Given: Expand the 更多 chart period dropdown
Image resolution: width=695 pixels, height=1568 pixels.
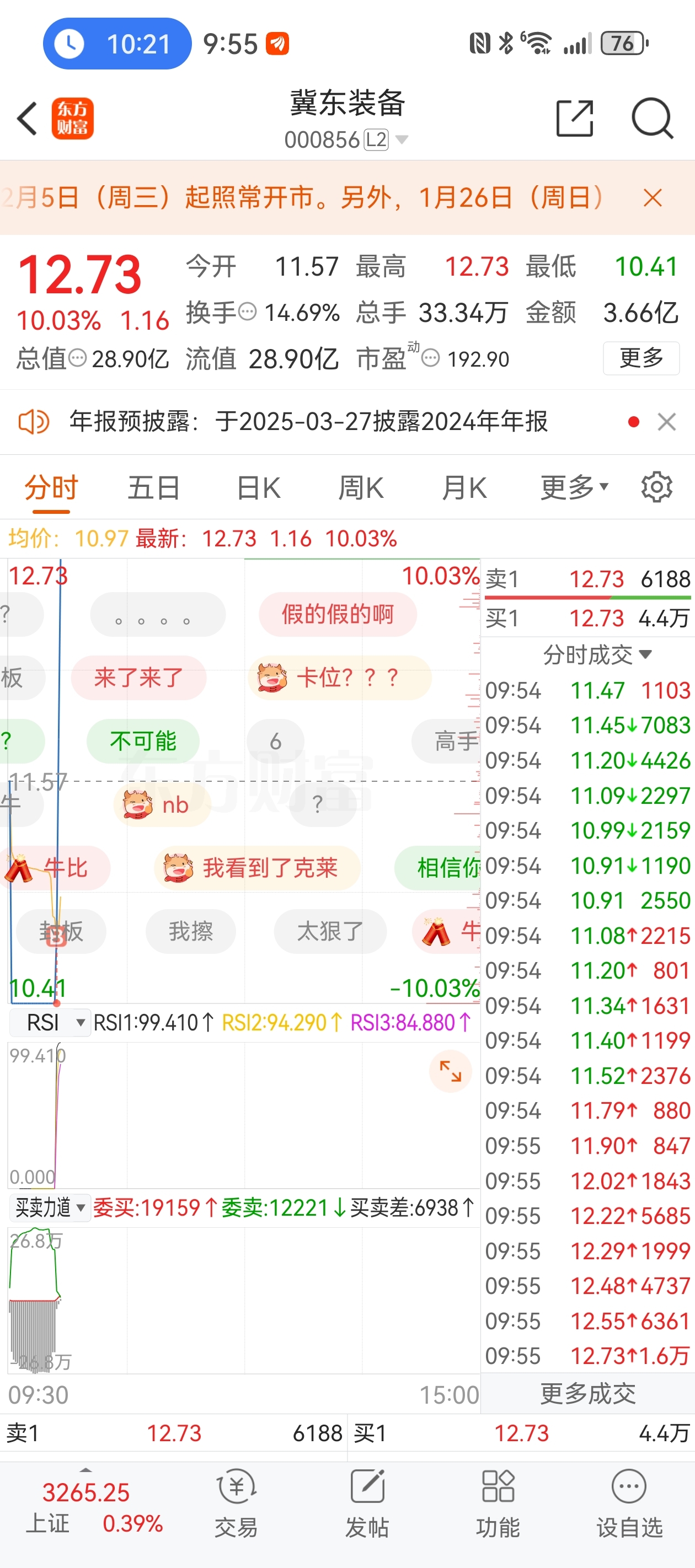Looking at the screenshot, I should (x=574, y=487).
